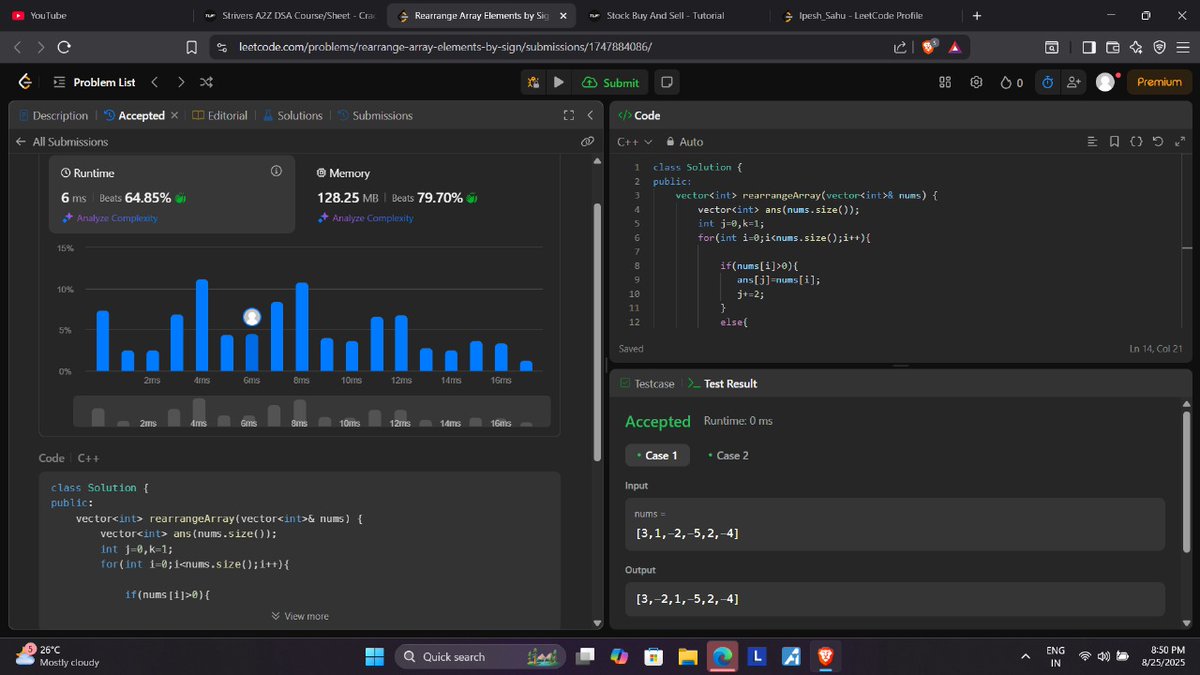1200x675 pixels.
Task: Open Brave browser from the taskbar
Action: [826, 657]
